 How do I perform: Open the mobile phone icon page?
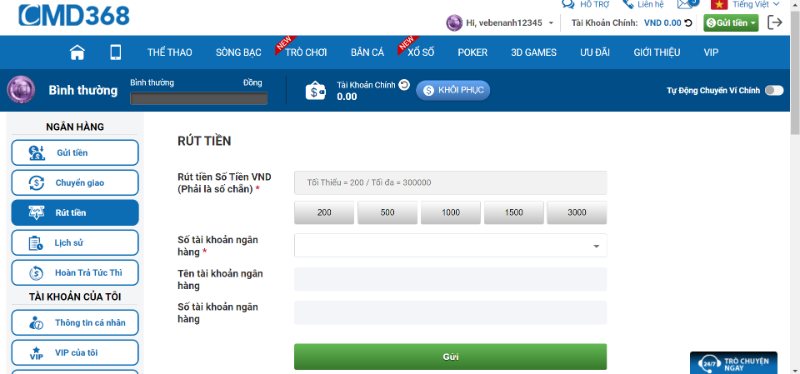(116, 52)
